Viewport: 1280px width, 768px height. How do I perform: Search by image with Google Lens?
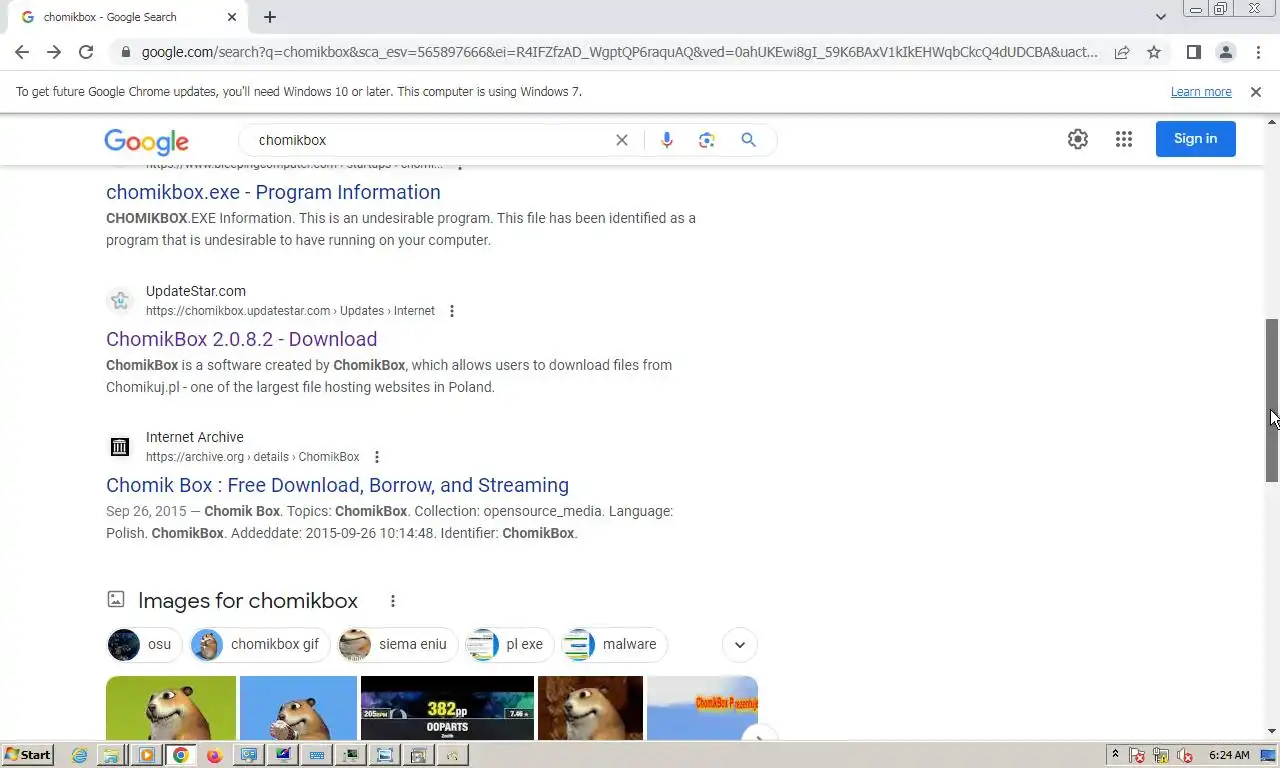click(x=707, y=140)
